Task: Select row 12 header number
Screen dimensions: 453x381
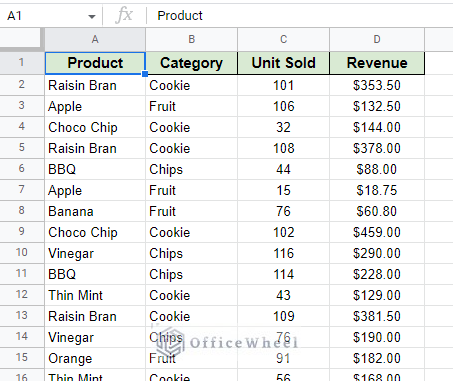Action: point(22,294)
